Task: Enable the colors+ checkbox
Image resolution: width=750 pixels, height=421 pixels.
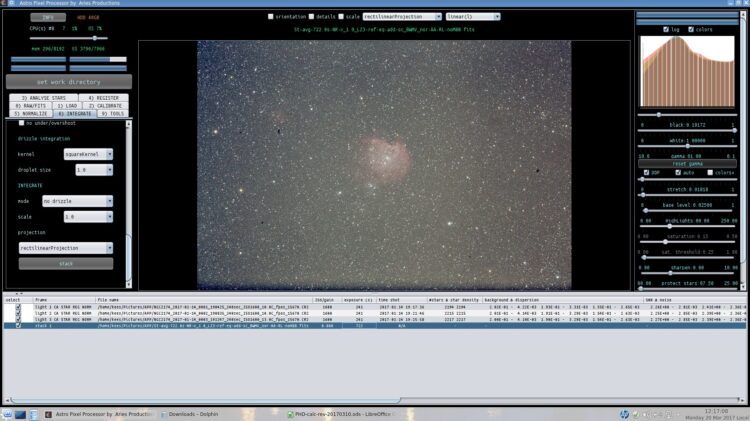Action: (x=710, y=172)
